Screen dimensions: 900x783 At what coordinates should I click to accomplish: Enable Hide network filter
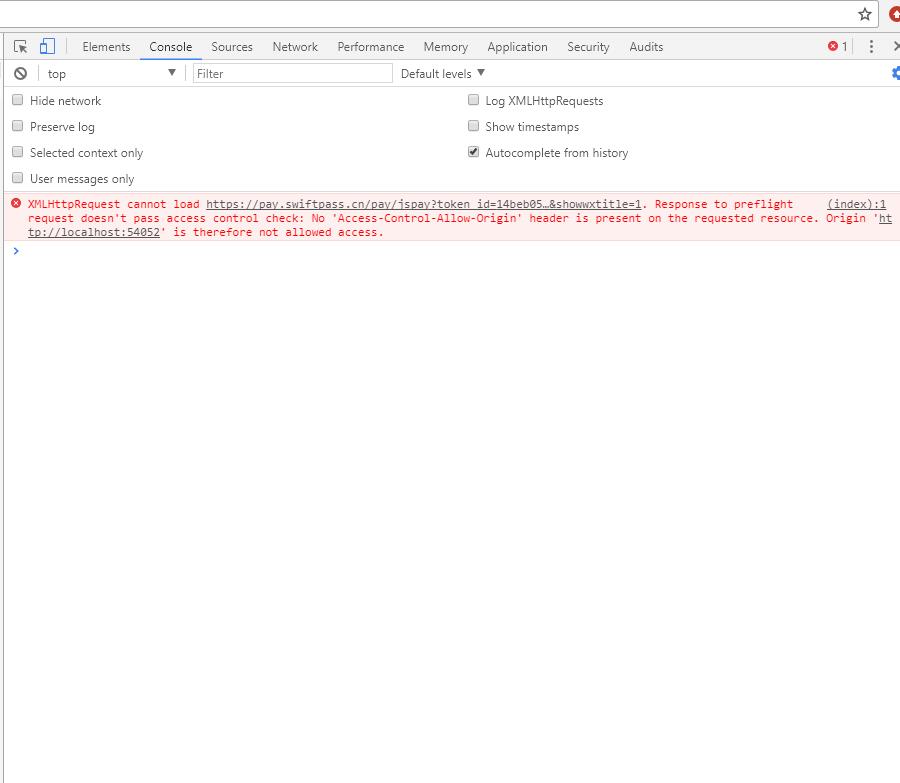[17, 100]
